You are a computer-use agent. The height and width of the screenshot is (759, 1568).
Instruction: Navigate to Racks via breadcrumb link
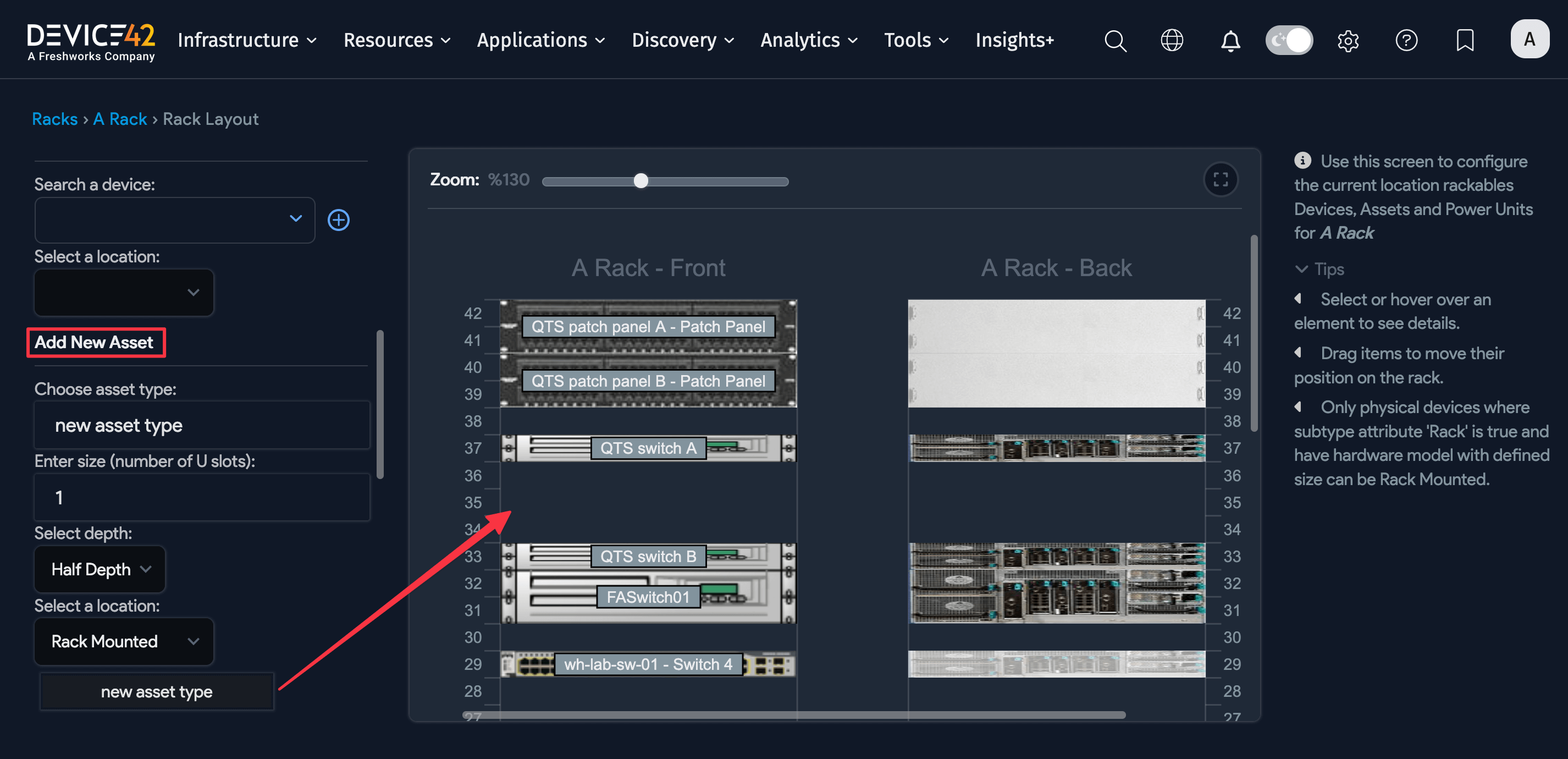click(54, 119)
